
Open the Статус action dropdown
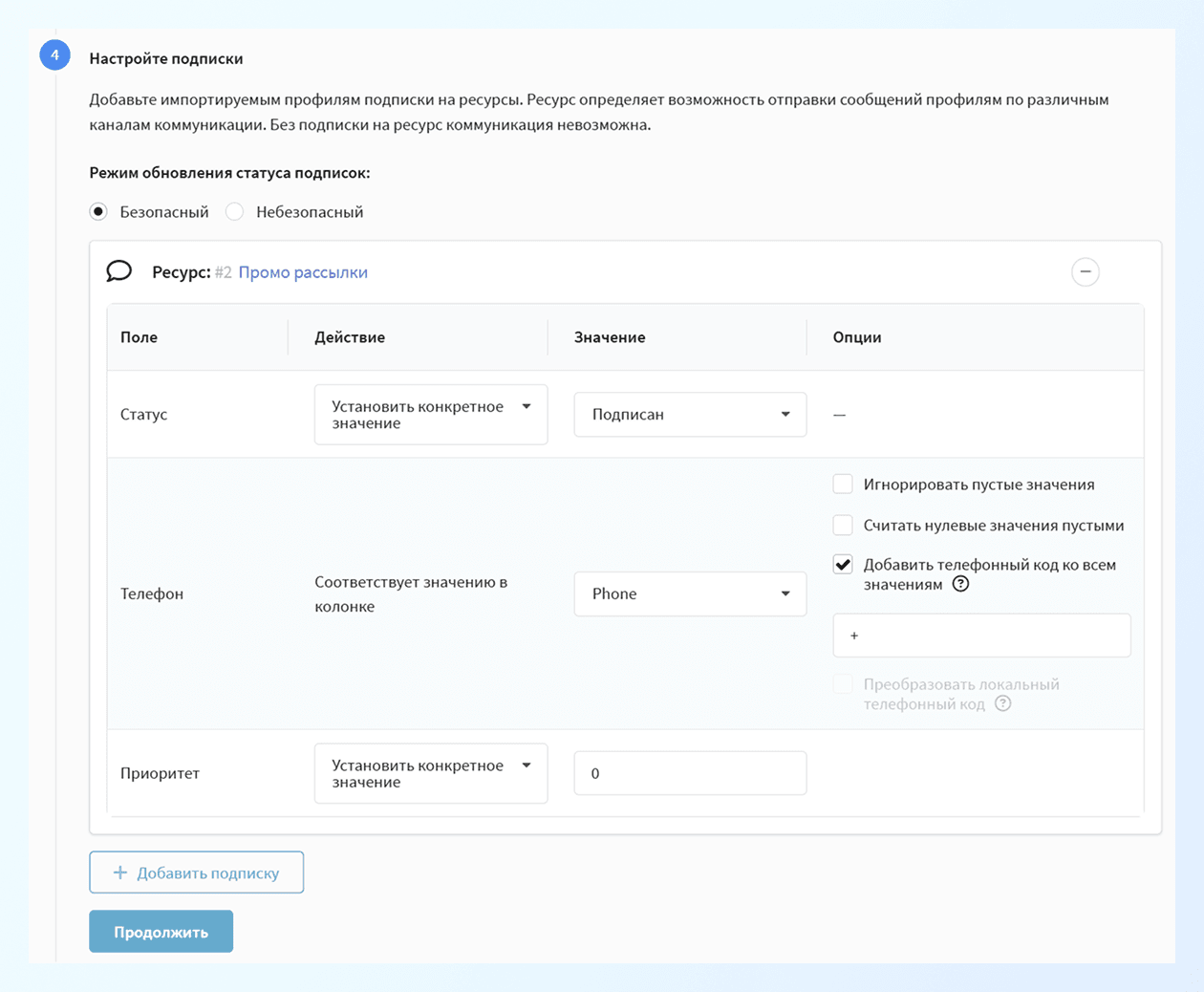(430, 415)
